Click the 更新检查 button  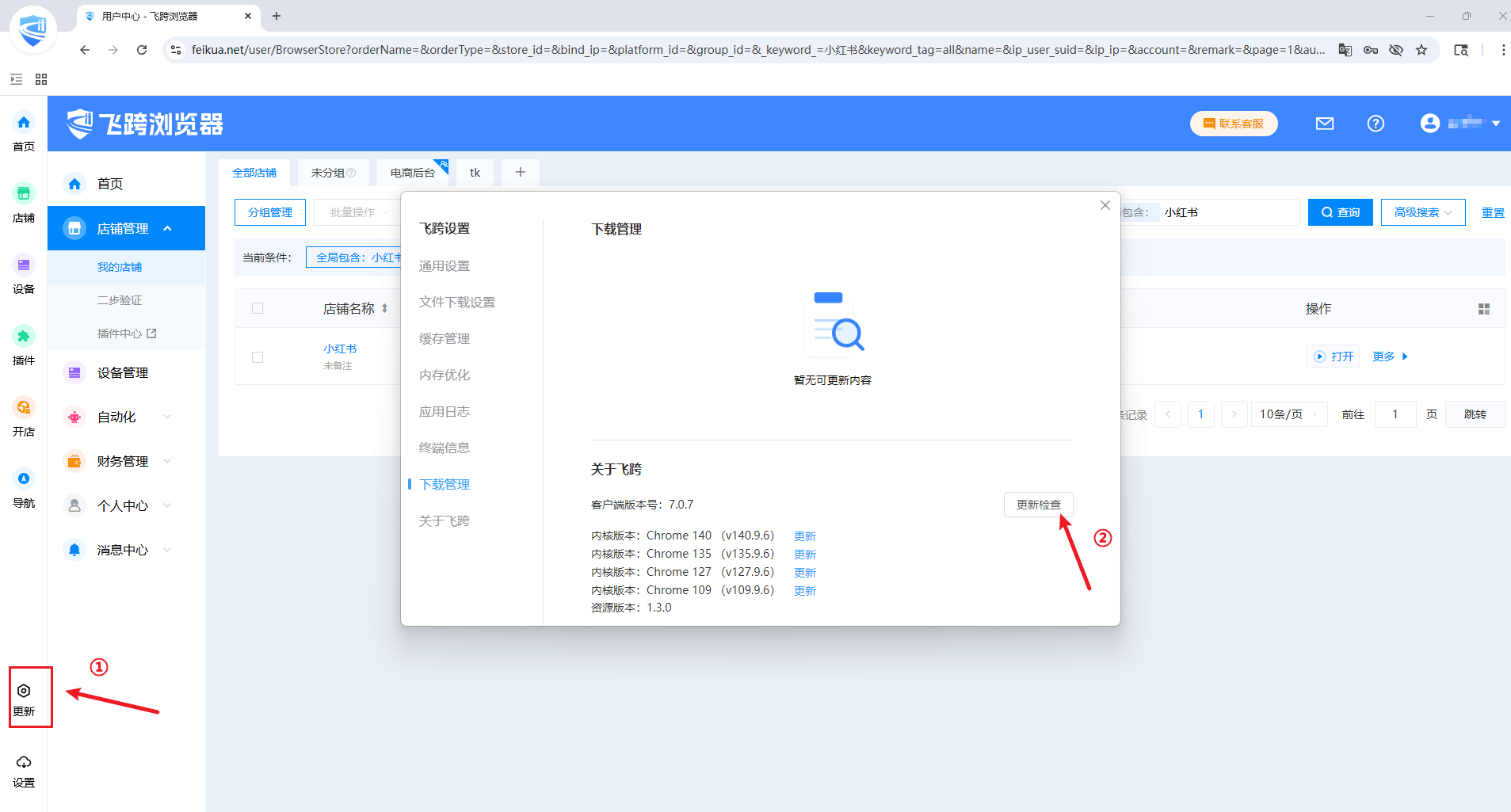click(x=1038, y=505)
